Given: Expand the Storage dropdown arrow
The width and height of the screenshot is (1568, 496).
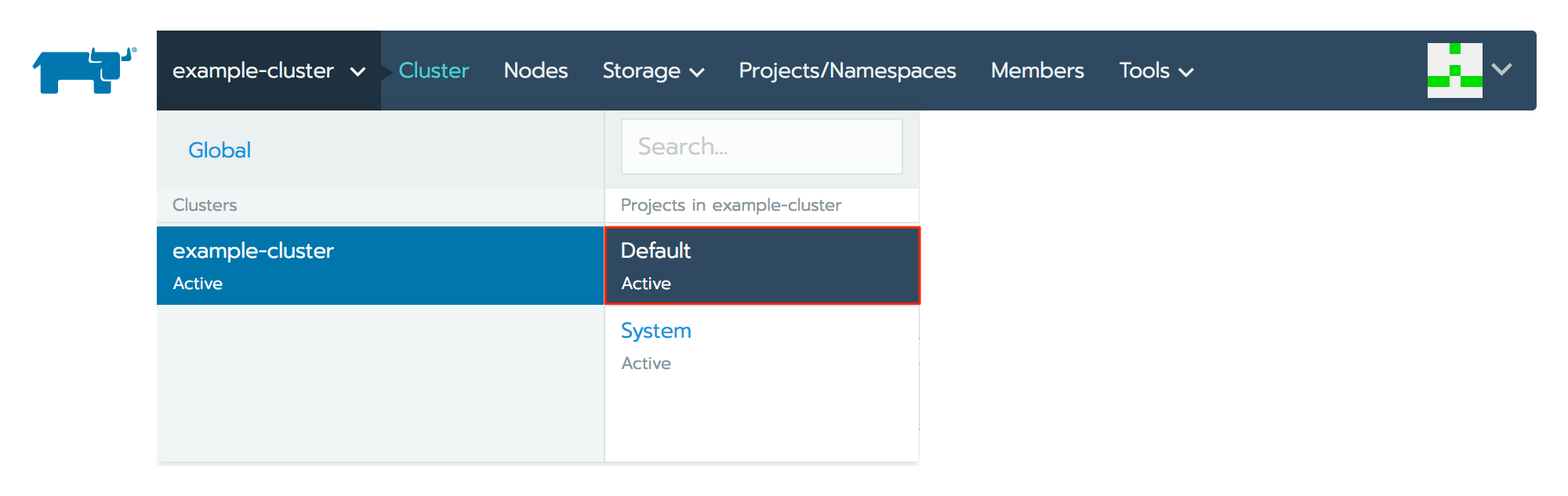Looking at the screenshot, I should point(697,73).
